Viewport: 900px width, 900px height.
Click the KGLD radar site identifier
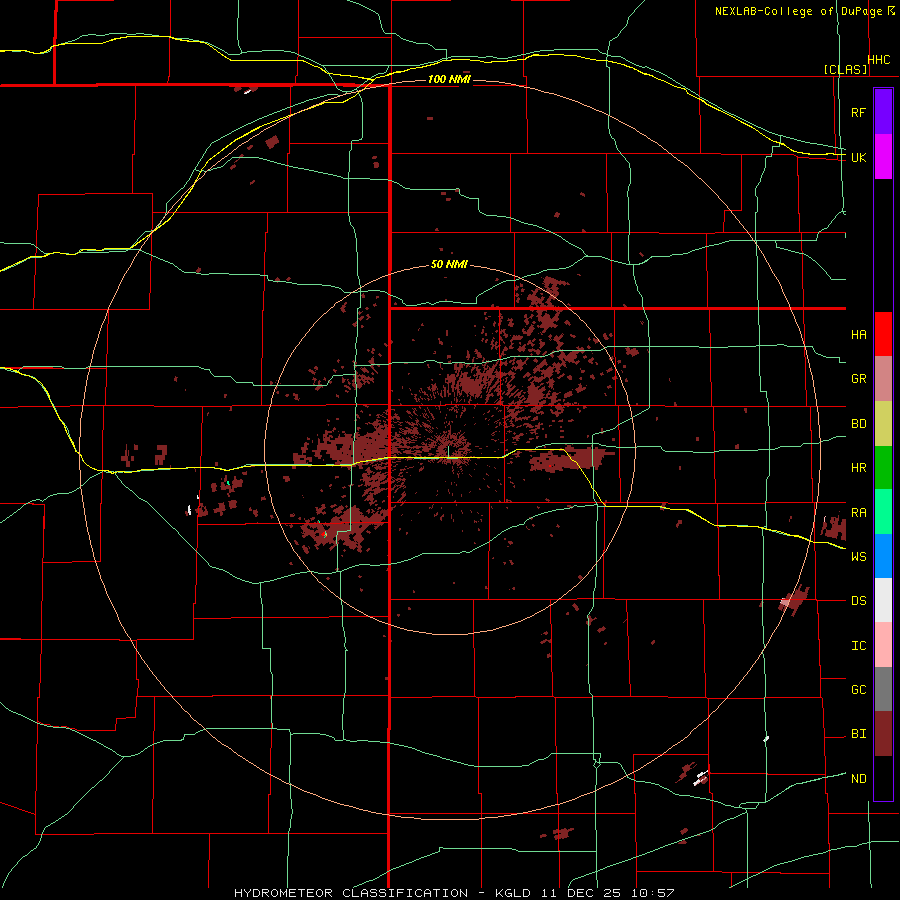514,893
